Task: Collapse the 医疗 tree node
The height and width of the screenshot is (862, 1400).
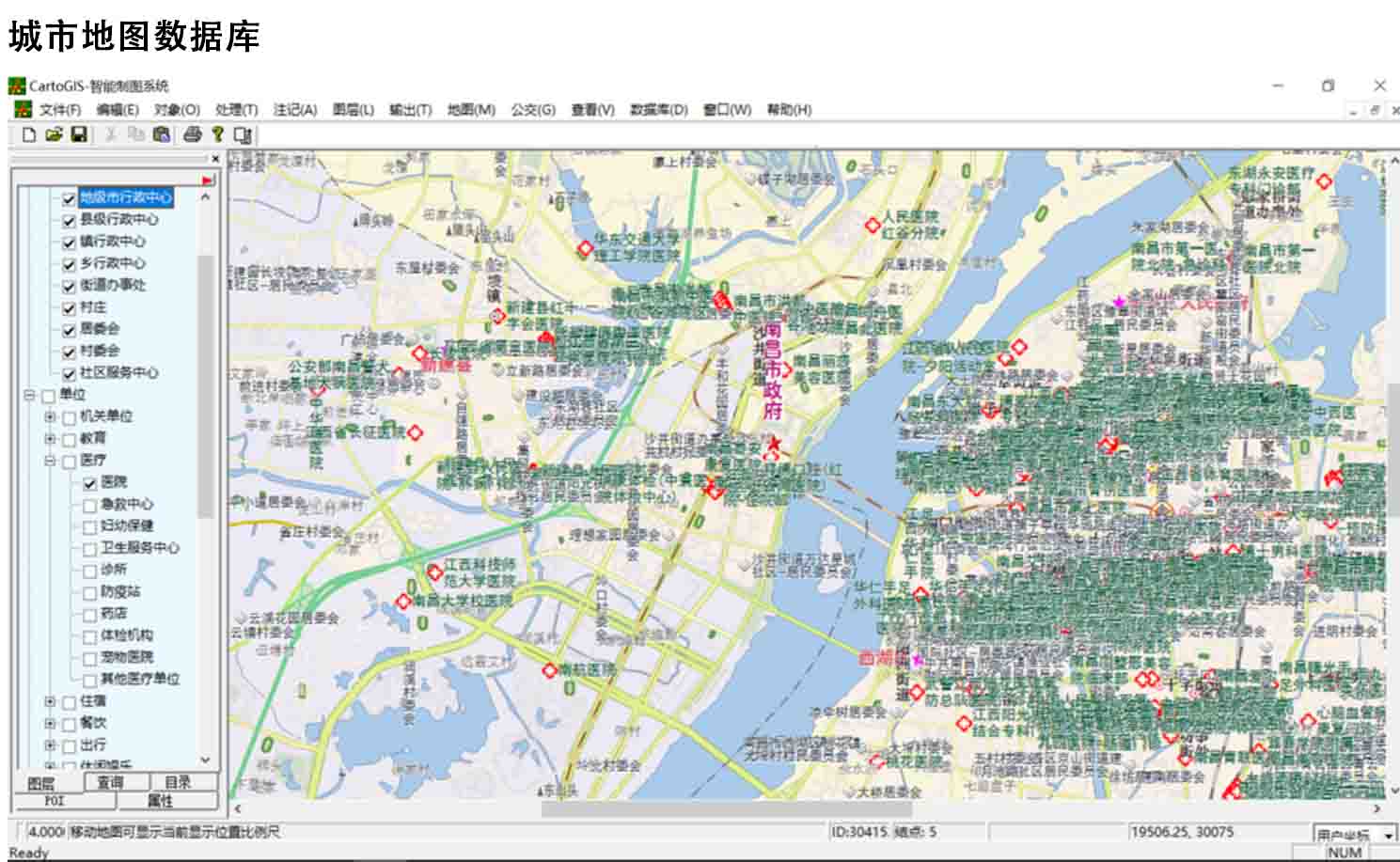Action: [x=50, y=461]
